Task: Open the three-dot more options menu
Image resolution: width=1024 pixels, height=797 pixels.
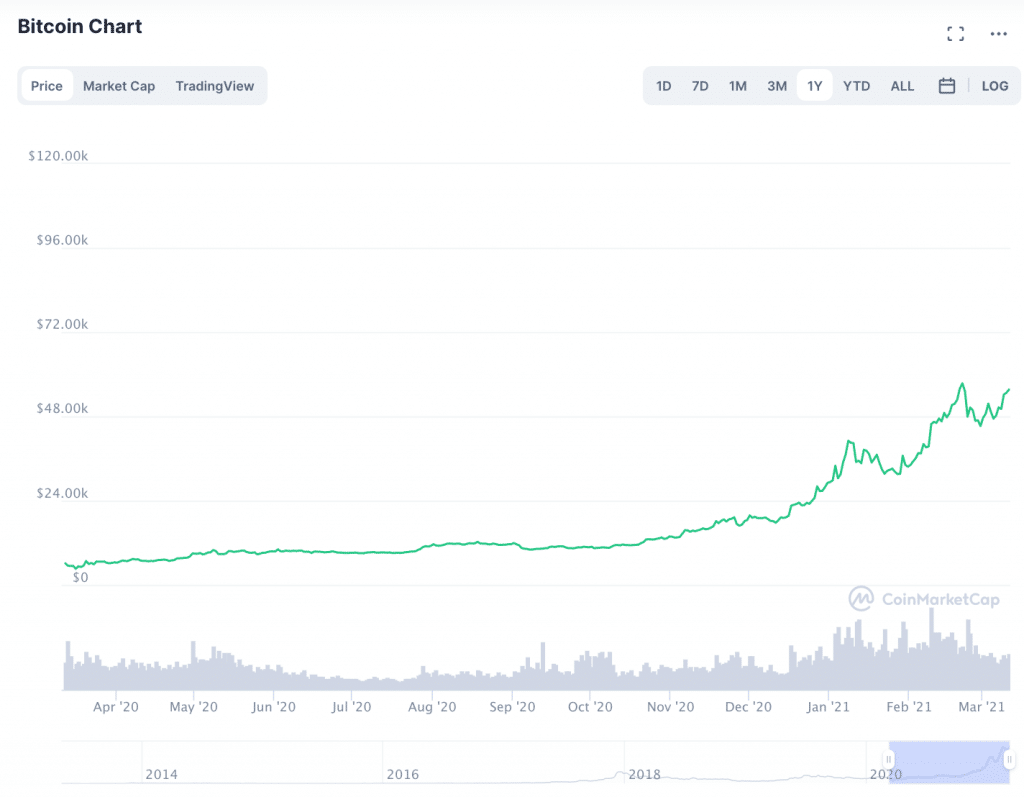Action: pyautogui.click(x=998, y=34)
